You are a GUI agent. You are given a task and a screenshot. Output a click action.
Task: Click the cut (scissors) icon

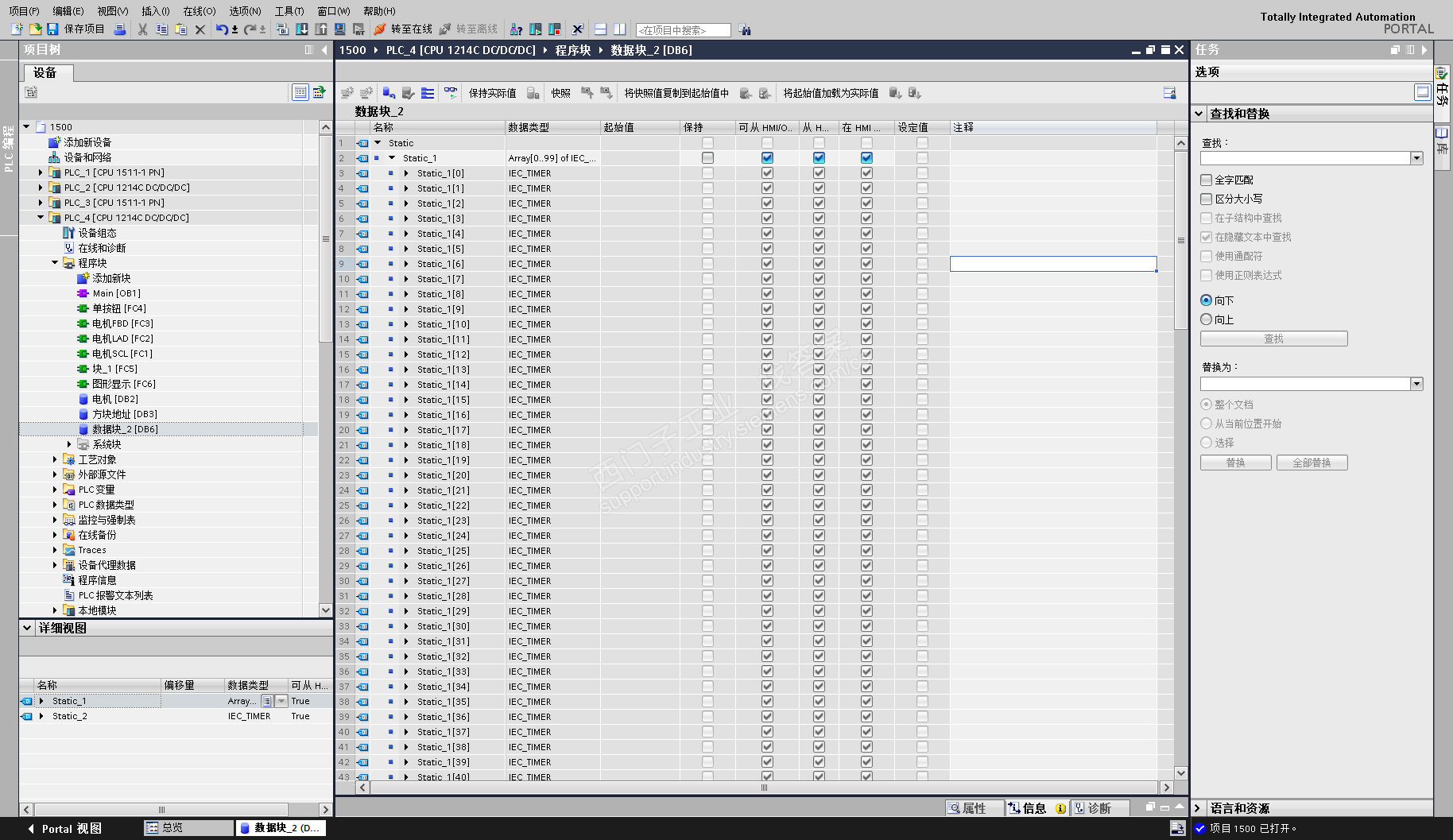coord(143,29)
